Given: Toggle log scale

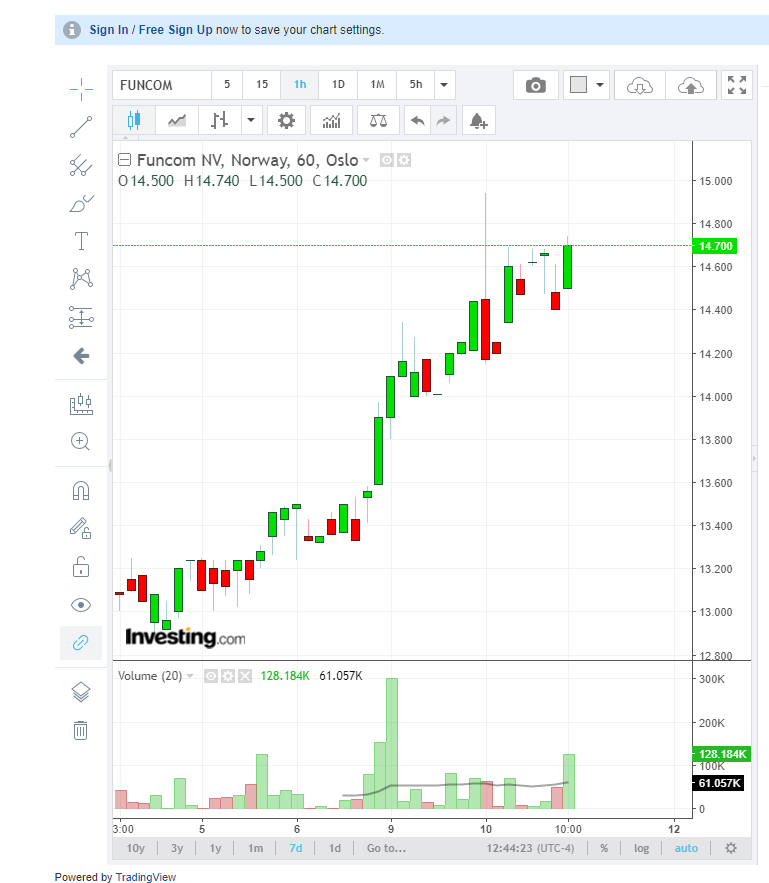Looking at the screenshot, I should click(x=641, y=848).
